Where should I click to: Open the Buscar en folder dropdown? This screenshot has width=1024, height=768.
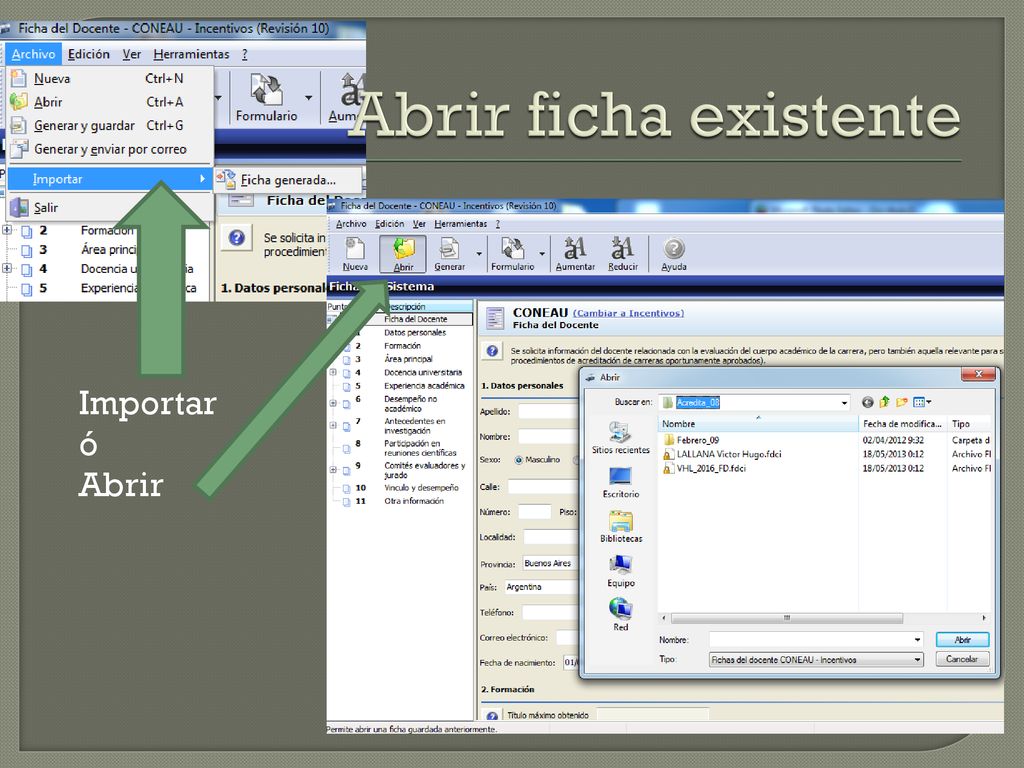pyautogui.click(x=844, y=403)
